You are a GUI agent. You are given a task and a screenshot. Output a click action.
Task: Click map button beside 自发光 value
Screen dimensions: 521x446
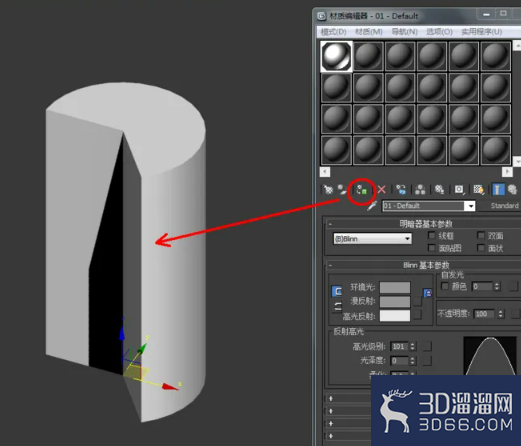coord(514,286)
